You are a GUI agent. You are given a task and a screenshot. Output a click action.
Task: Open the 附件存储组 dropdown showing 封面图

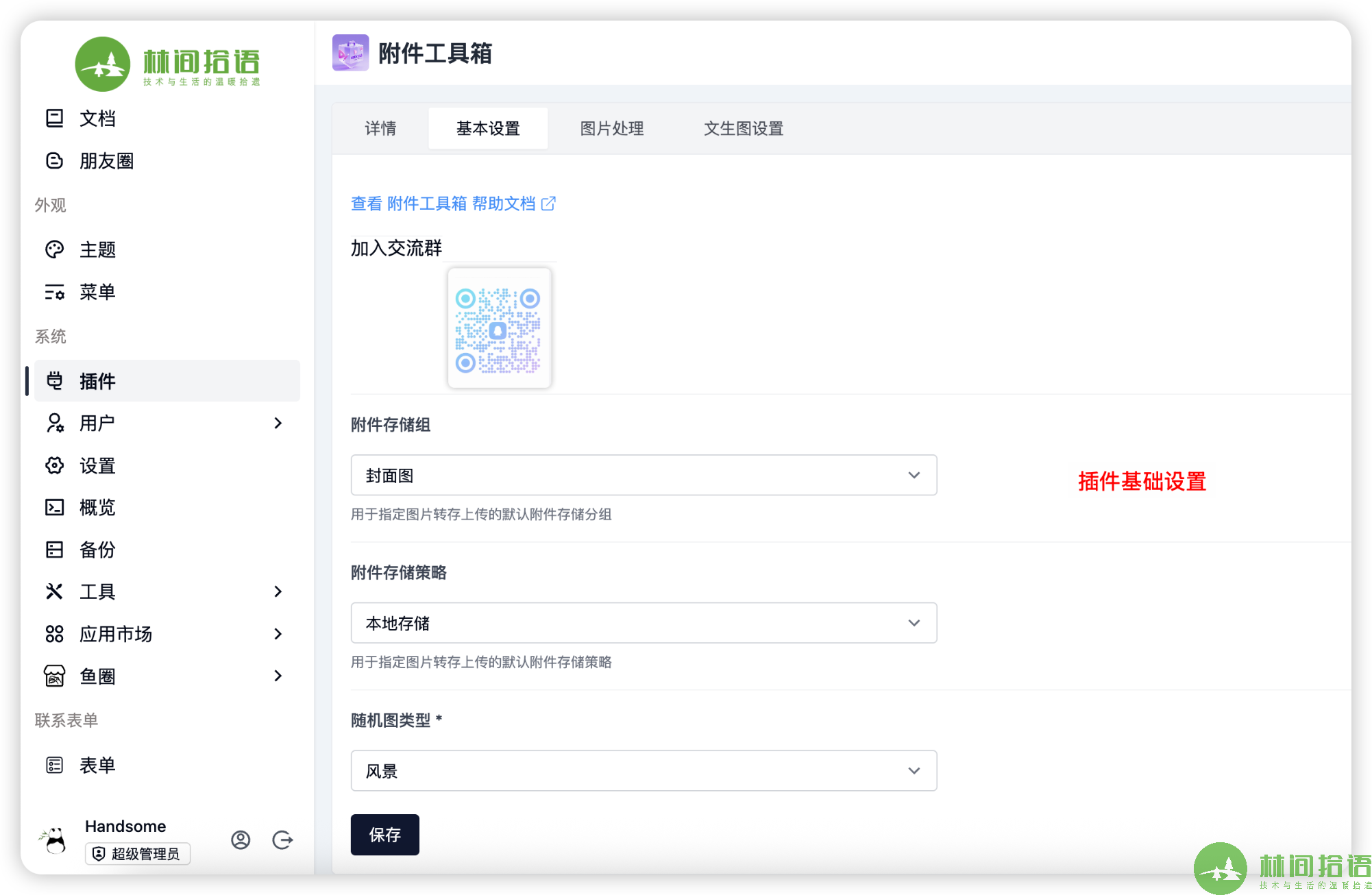coord(644,475)
